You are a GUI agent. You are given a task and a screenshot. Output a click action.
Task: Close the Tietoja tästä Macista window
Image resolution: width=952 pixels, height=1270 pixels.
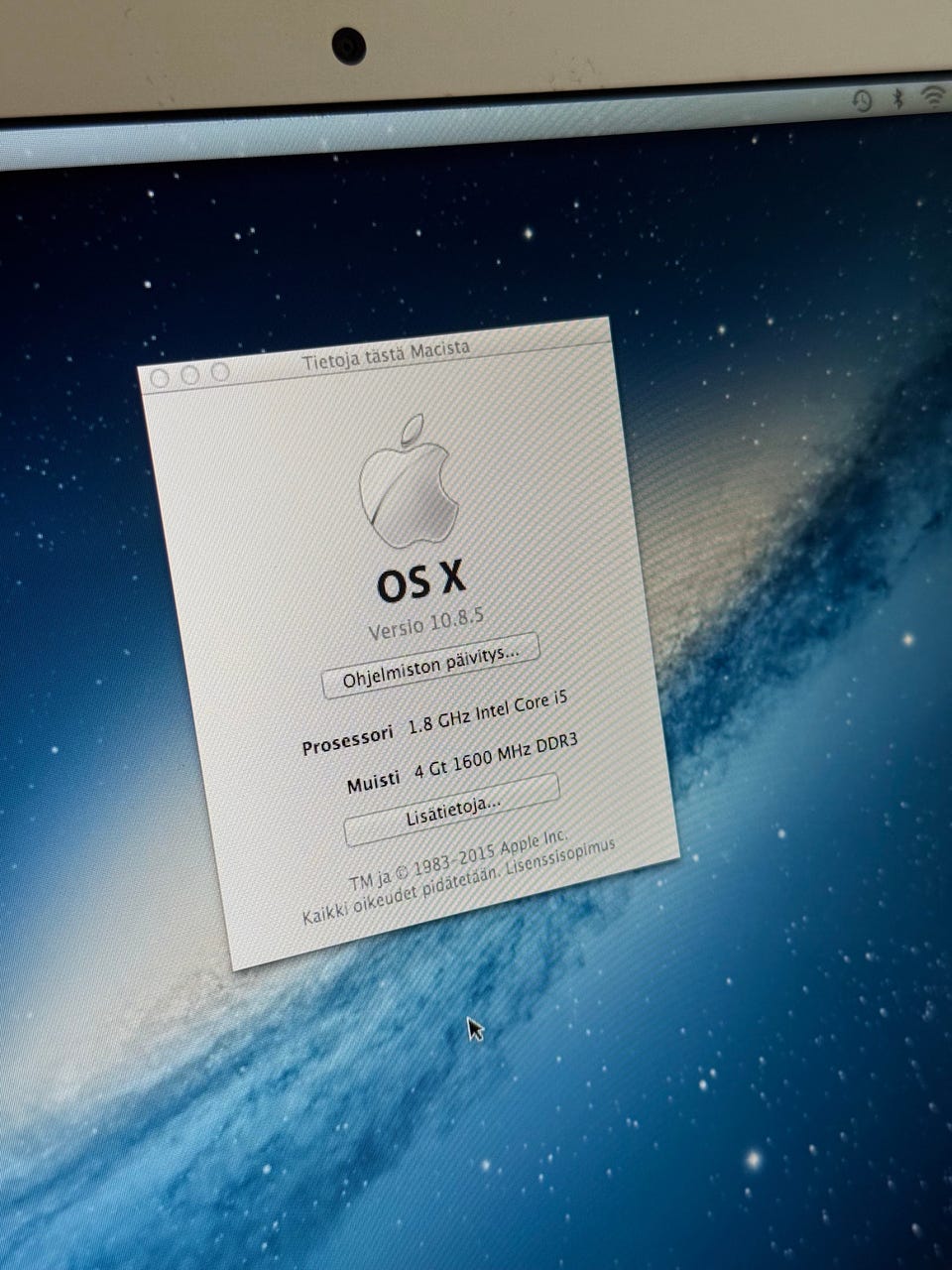click(160, 377)
